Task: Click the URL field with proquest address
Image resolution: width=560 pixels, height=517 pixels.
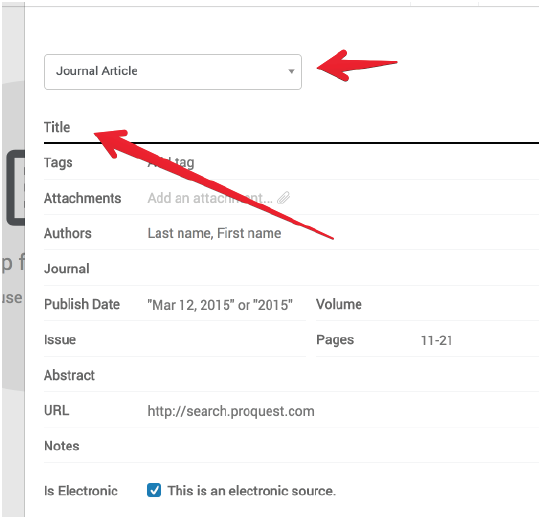Action: point(343,411)
